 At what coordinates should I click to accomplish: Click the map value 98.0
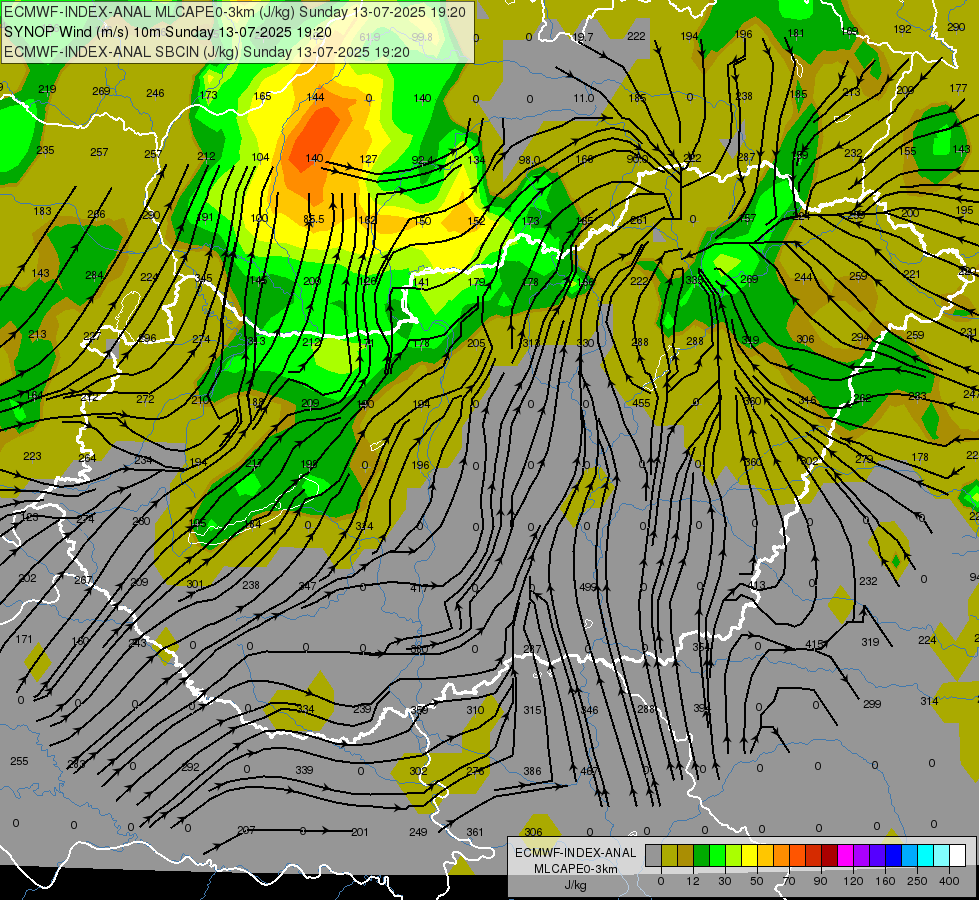pyautogui.click(x=529, y=160)
